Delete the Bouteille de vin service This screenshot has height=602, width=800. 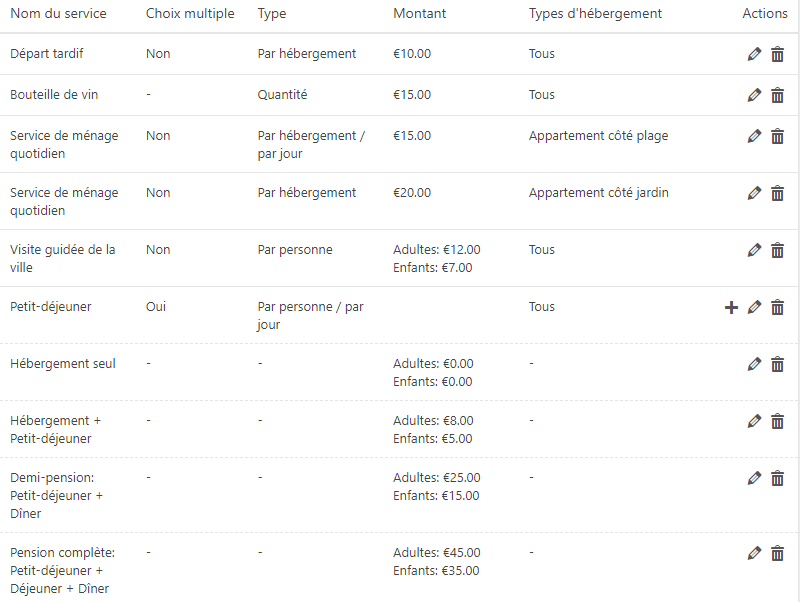[x=777, y=95]
